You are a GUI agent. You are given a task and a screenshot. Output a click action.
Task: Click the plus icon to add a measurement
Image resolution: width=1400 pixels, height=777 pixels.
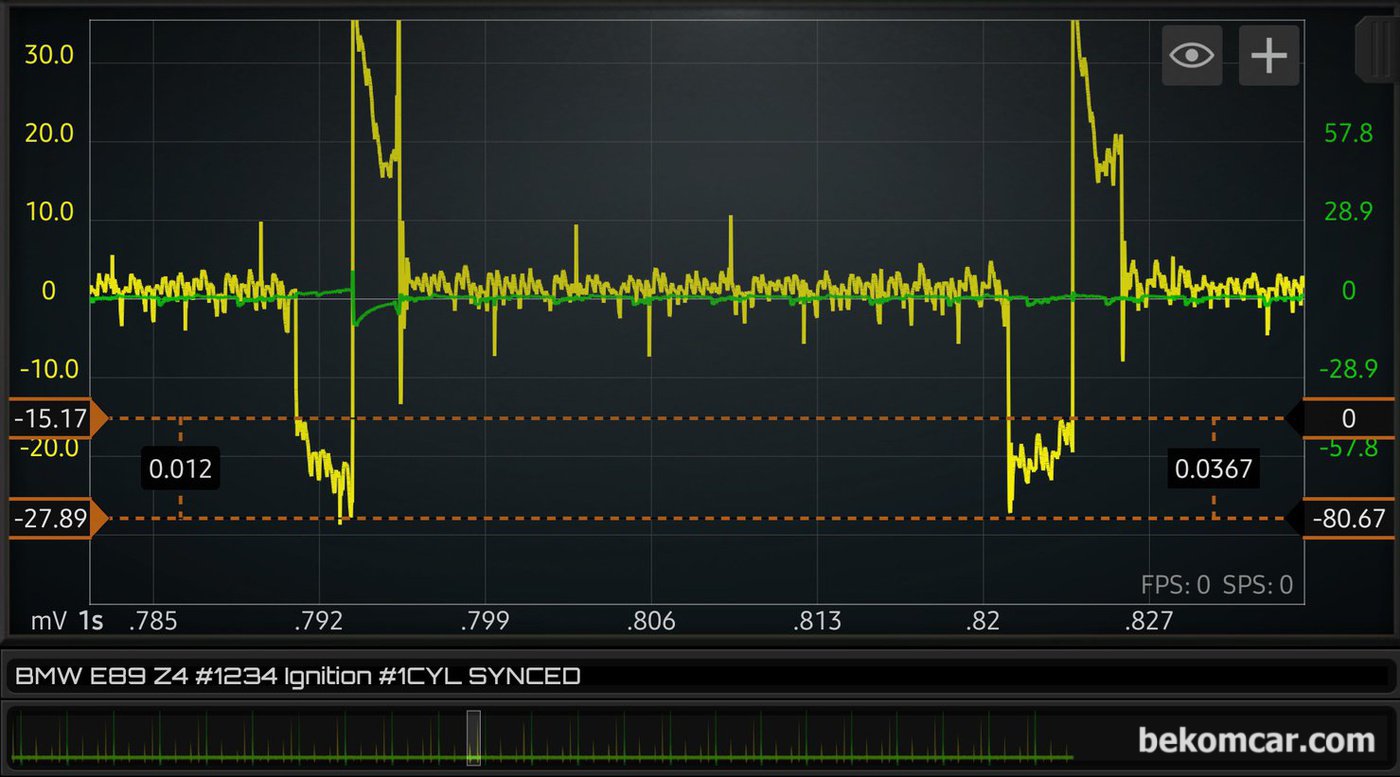pyautogui.click(x=1268, y=55)
